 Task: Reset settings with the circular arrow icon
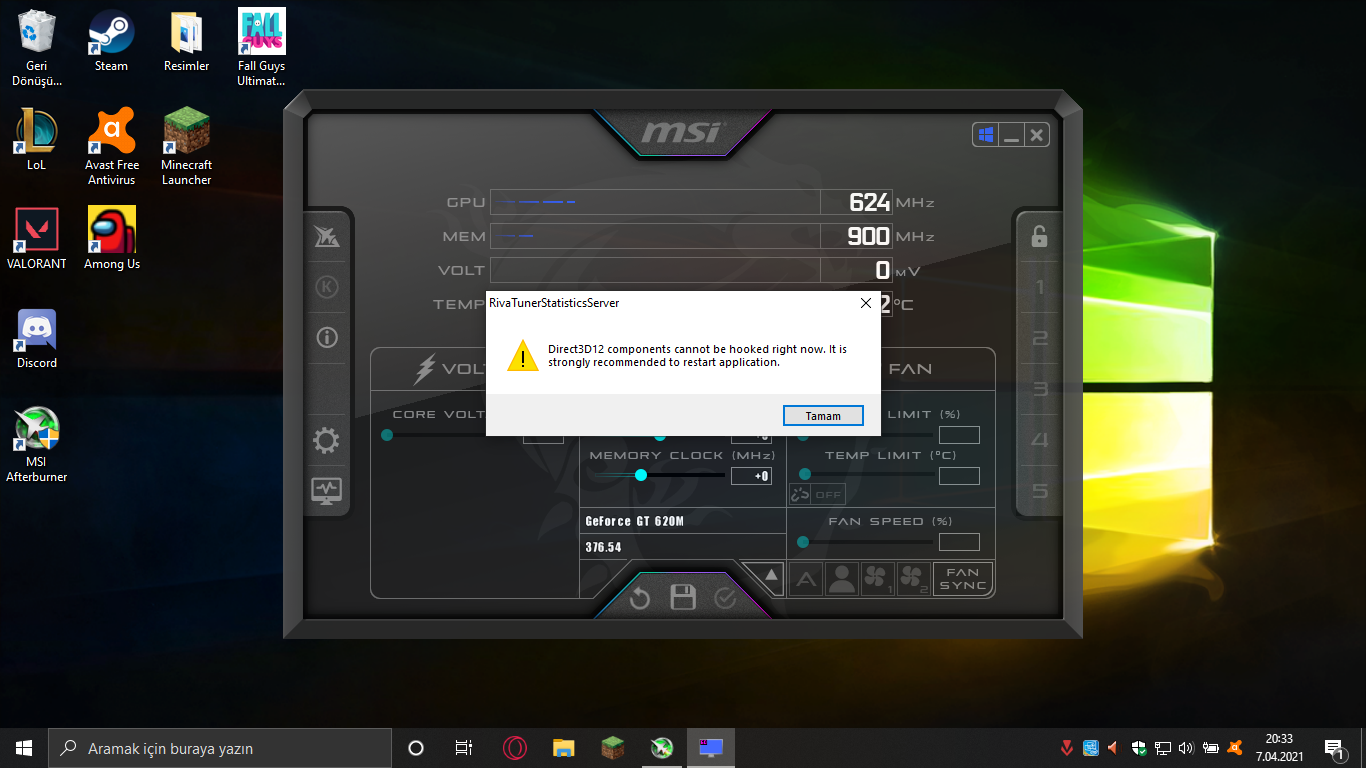(640, 598)
